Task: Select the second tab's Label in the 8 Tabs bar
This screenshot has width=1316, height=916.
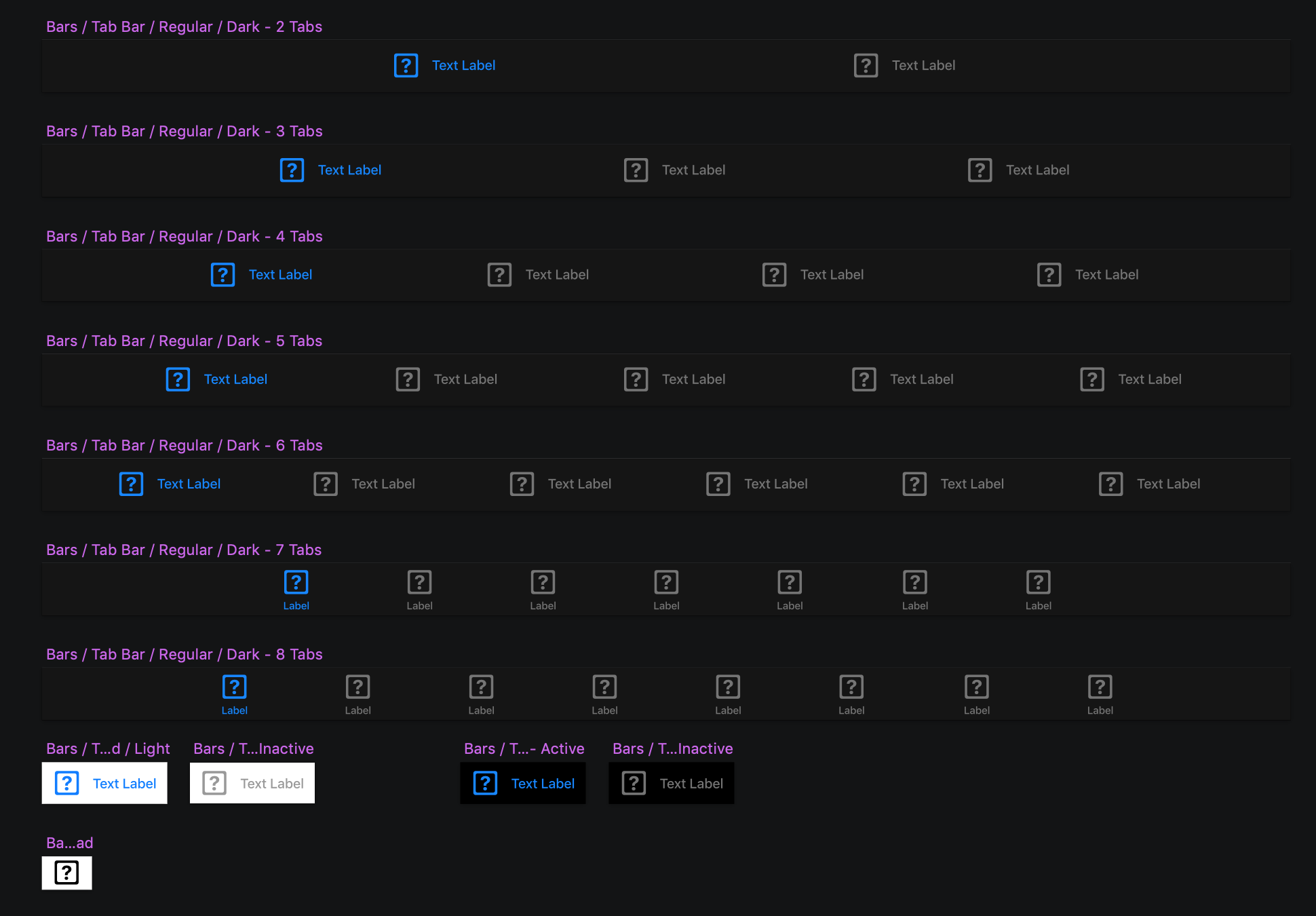Action: click(x=358, y=710)
